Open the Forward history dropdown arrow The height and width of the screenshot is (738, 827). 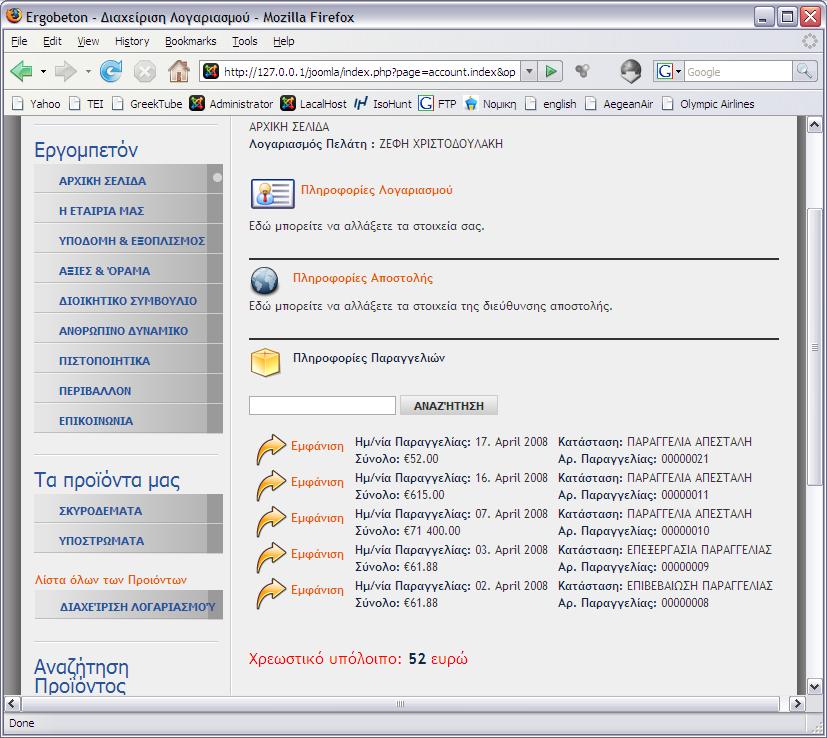tap(88, 71)
